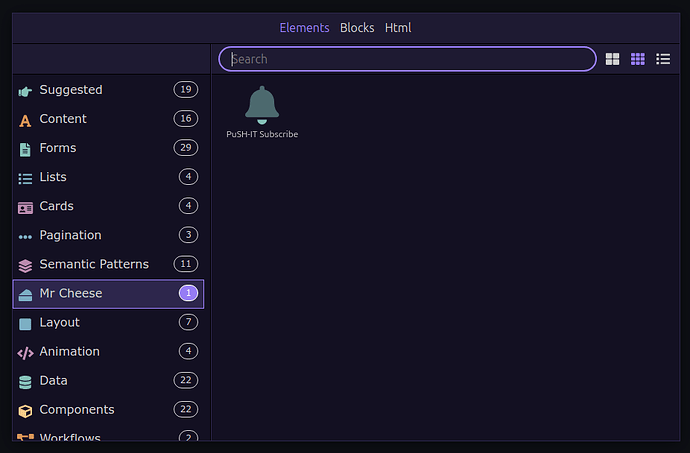
Task: Select the Lists category
Action: coord(108,177)
